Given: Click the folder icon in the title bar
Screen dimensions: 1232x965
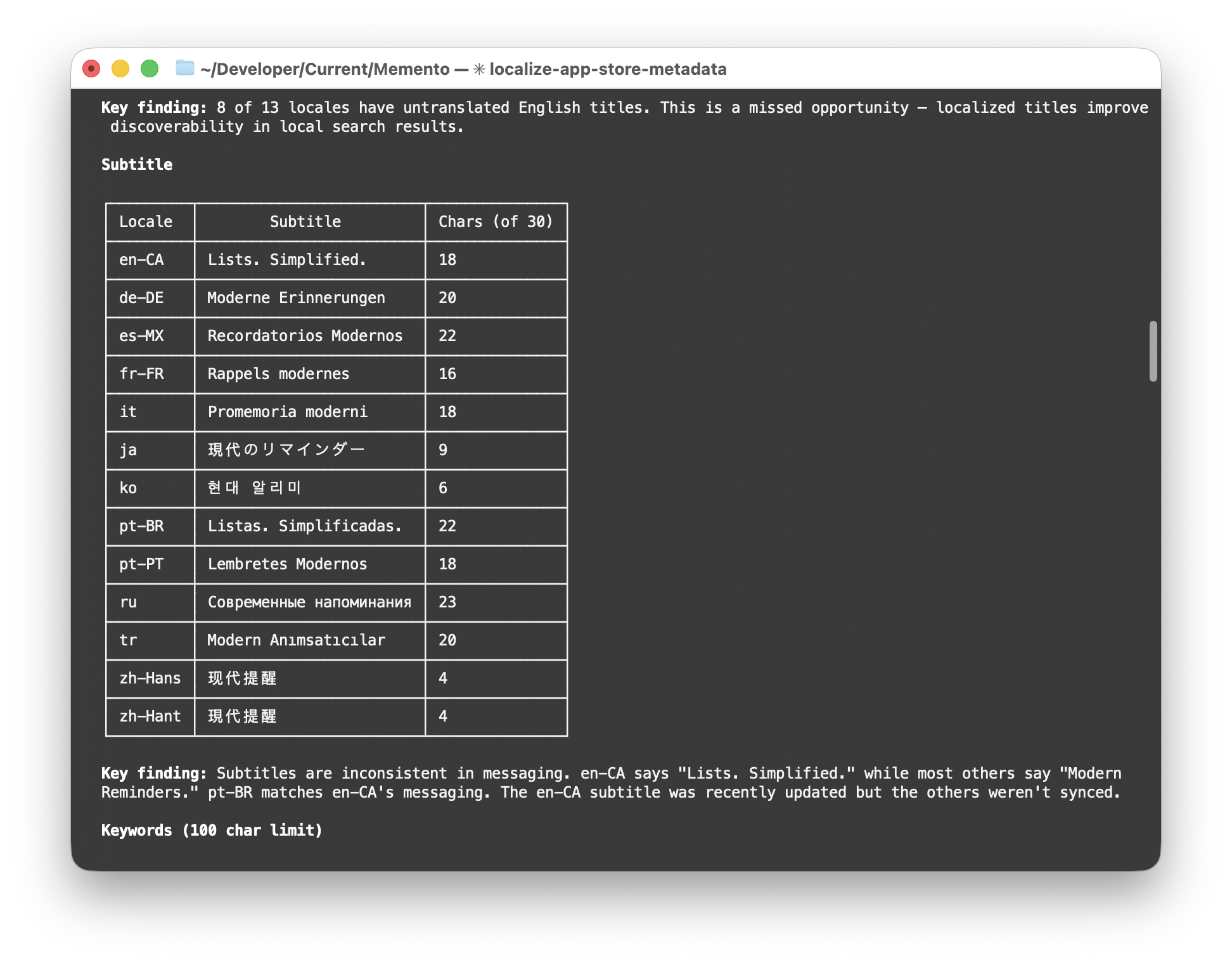Looking at the screenshot, I should tap(184, 68).
